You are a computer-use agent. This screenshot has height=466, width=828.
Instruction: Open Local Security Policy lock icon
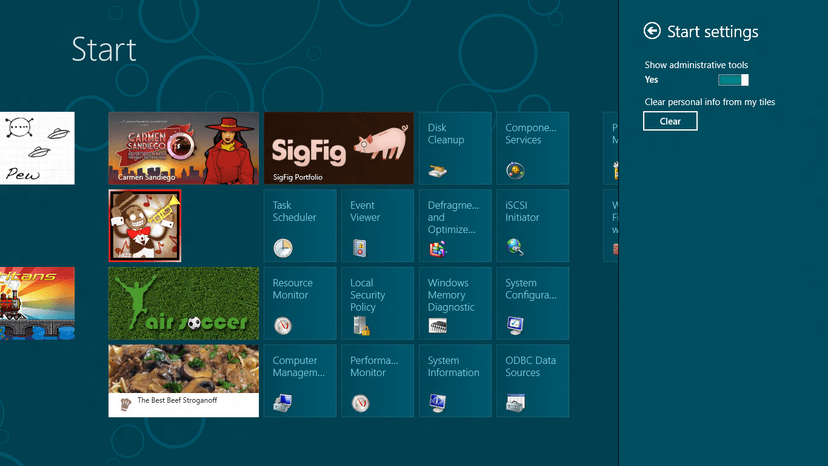click(361, 325)
